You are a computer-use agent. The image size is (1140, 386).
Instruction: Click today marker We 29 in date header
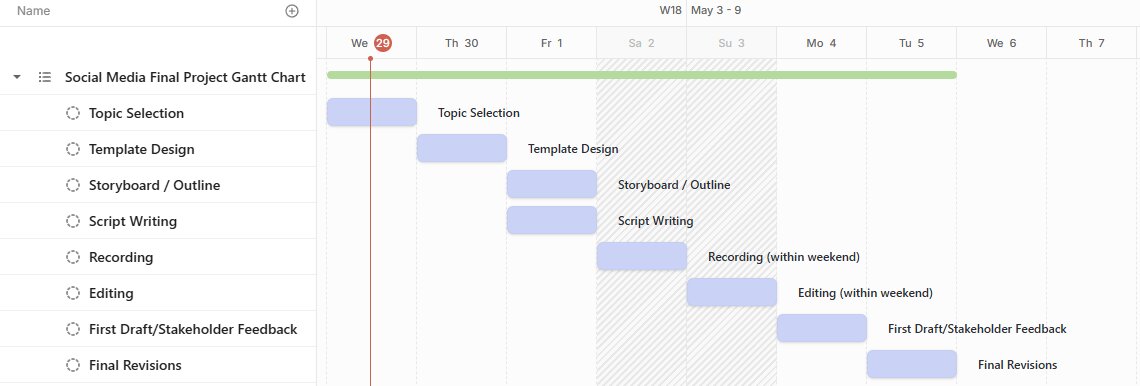[372, 43]
